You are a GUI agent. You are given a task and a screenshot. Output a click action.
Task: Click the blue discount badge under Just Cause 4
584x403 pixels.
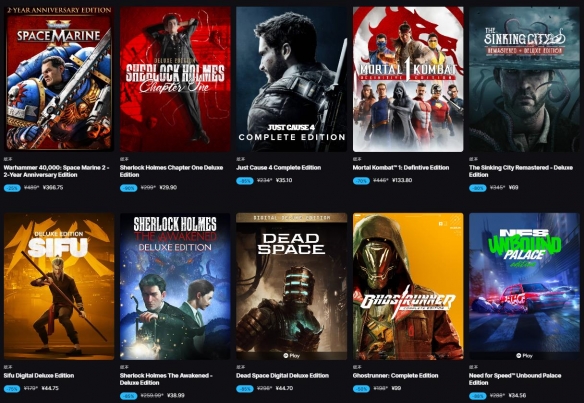click(x=245, y=181)
